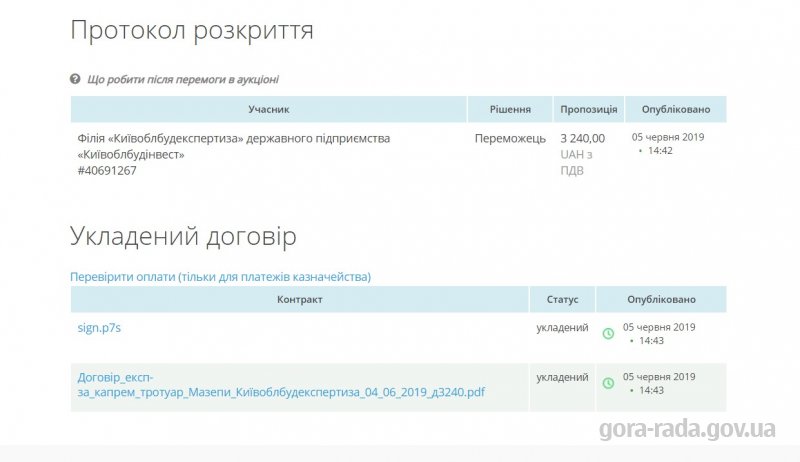Select the Статус column header
Image resolution: width=800 pixels, height=462 pixels.
562,299
